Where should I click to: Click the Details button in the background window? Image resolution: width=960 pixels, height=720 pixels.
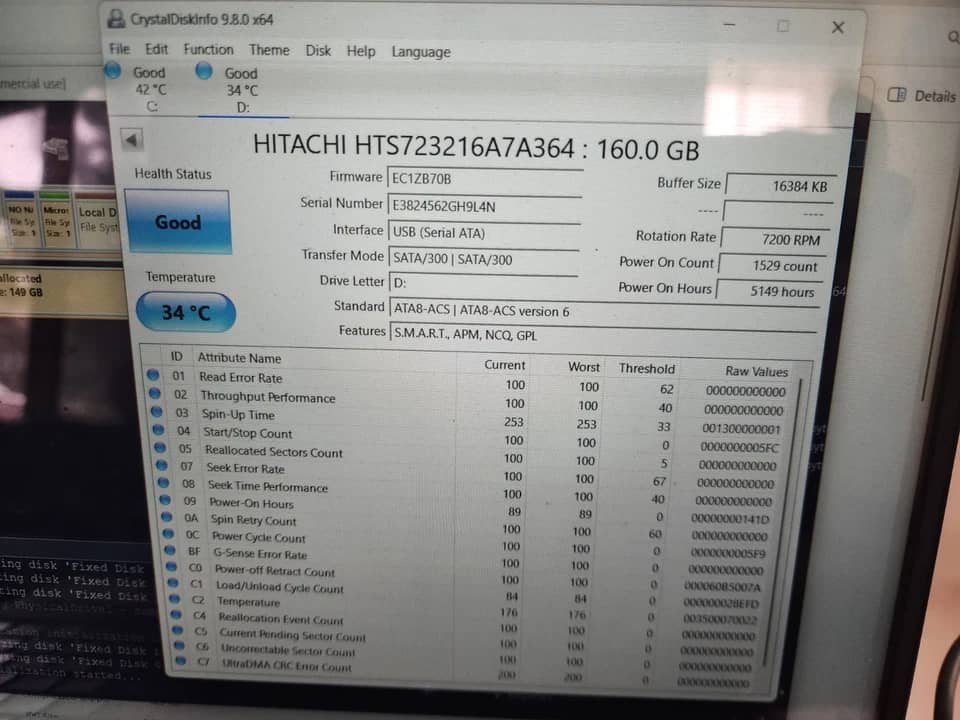tap(922, 96)
